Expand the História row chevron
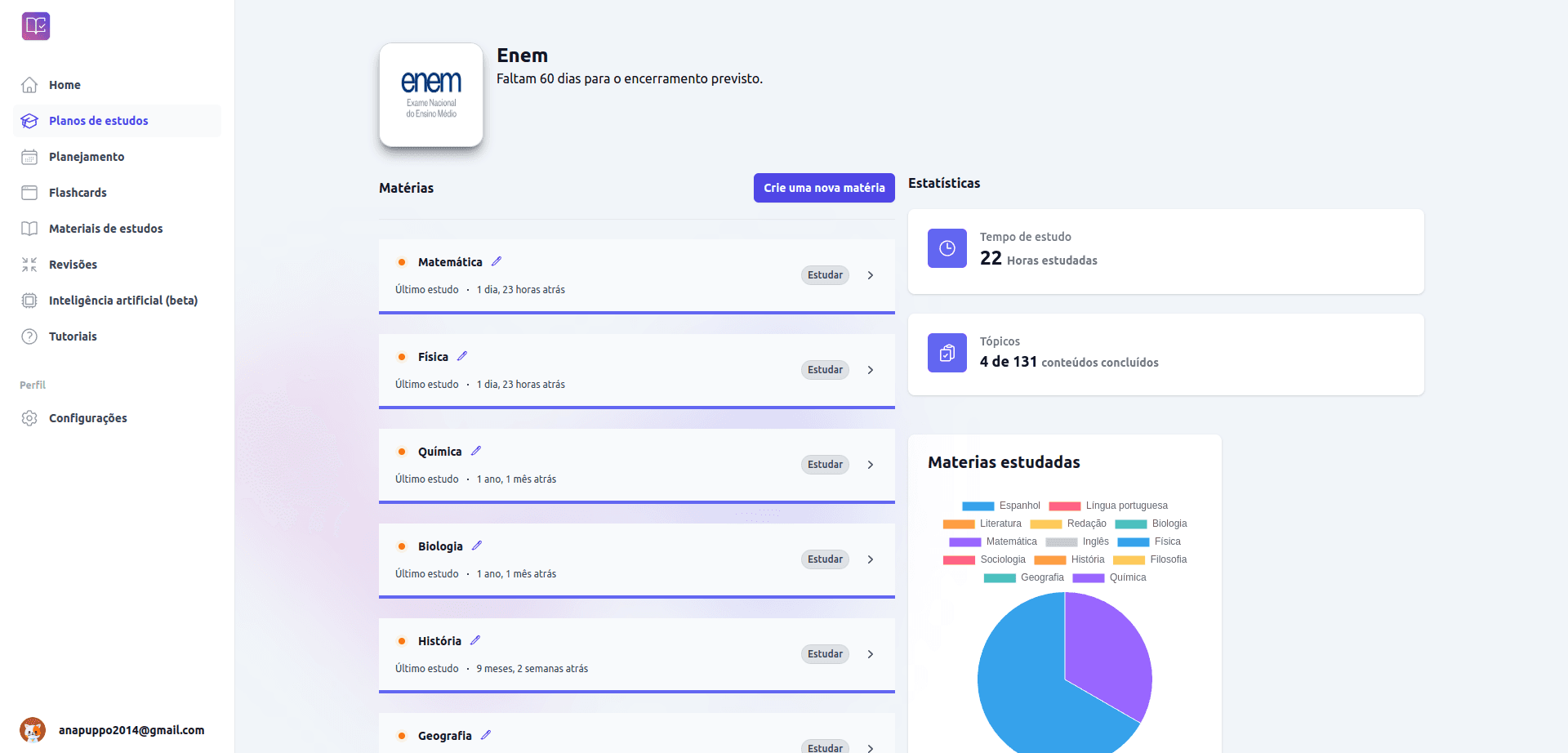This screenshot has height=753, width=1568. 871,654
